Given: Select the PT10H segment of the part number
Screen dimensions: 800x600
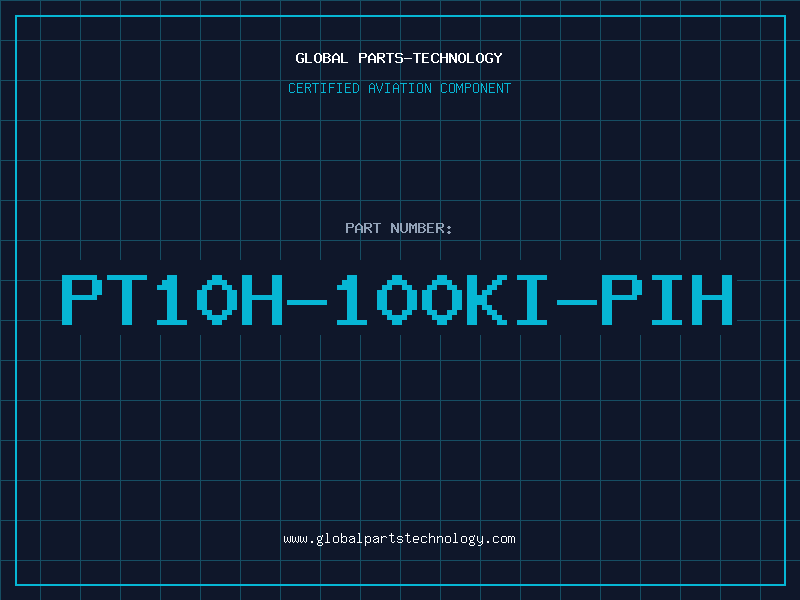Looking at the screenshot, I should (x=172, y=299).
